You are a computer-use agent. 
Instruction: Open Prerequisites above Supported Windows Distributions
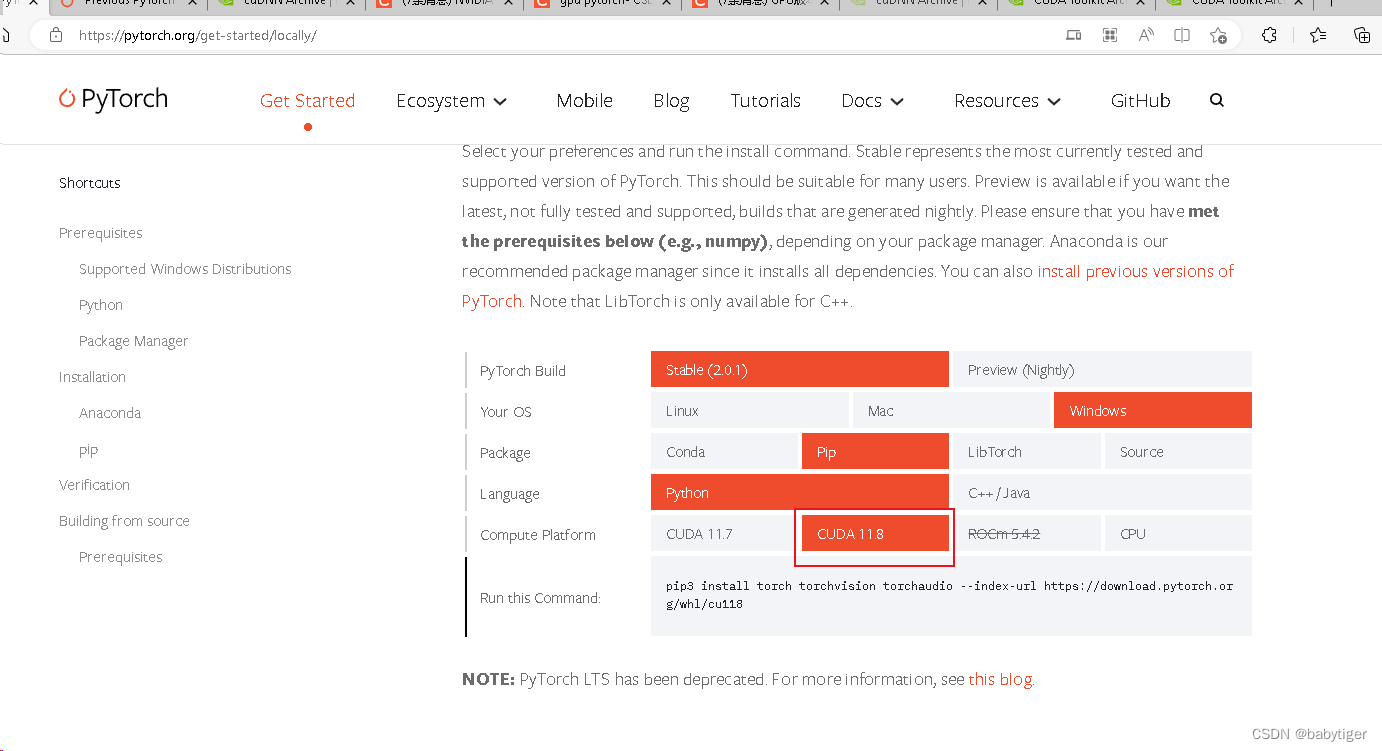tap(100, 233)
